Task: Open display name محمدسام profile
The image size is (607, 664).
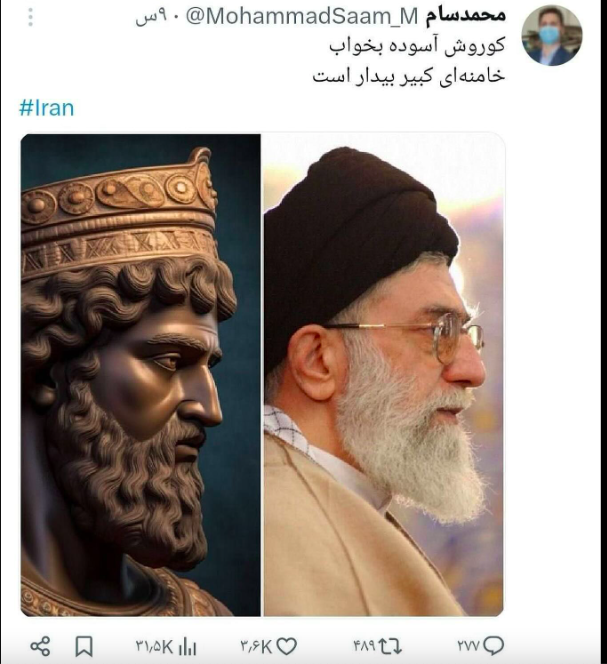Action: [466, 15]
